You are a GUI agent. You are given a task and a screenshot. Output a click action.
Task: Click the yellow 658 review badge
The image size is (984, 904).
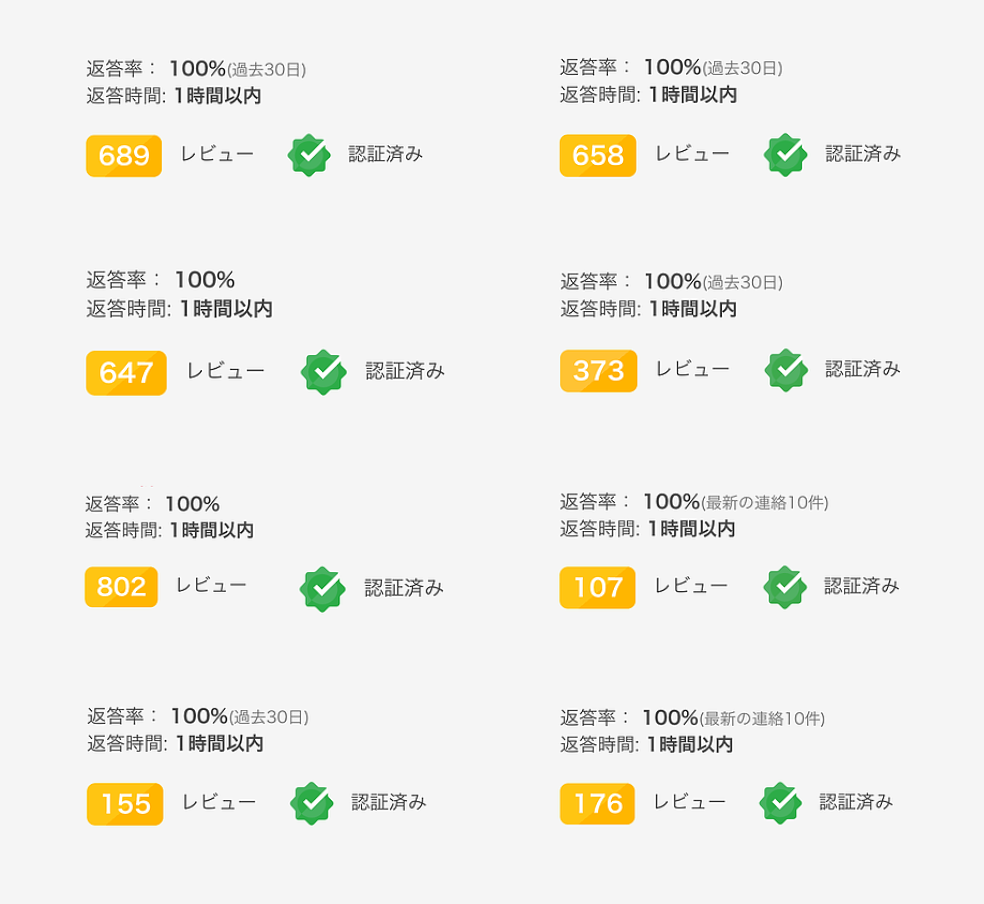pos(597,155)
